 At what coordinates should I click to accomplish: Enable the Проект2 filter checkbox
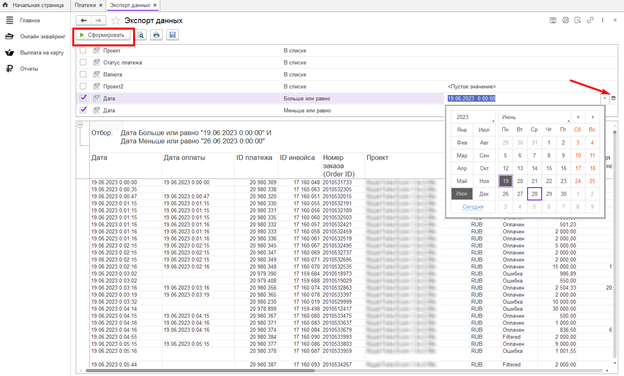click(83, 86)
